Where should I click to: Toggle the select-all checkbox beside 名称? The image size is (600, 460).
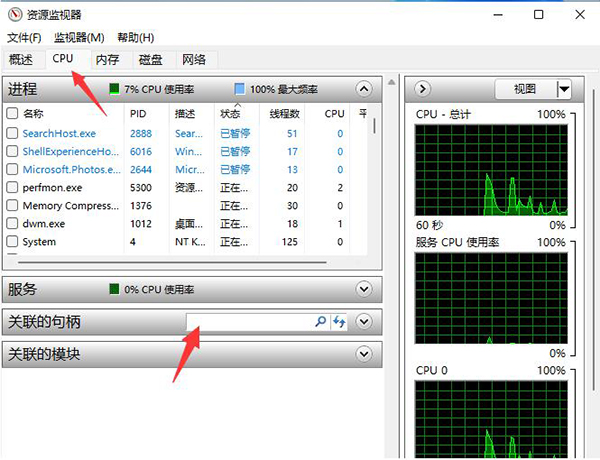(12, 113)
